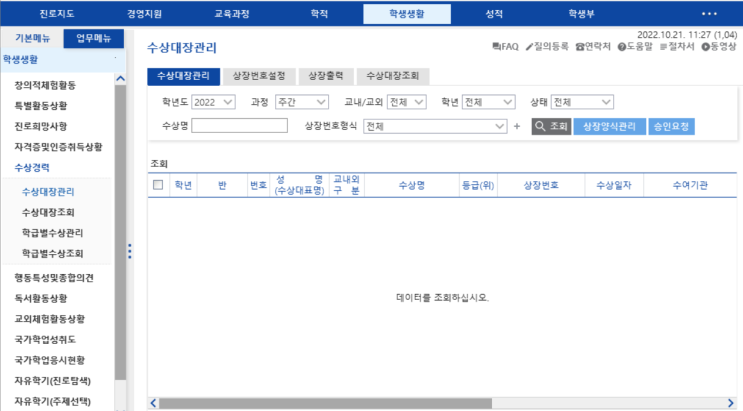Screen dimensions: 743x411
Task: Open 창의적체험활동 in sidebar
Action: (x=45, y=85)
